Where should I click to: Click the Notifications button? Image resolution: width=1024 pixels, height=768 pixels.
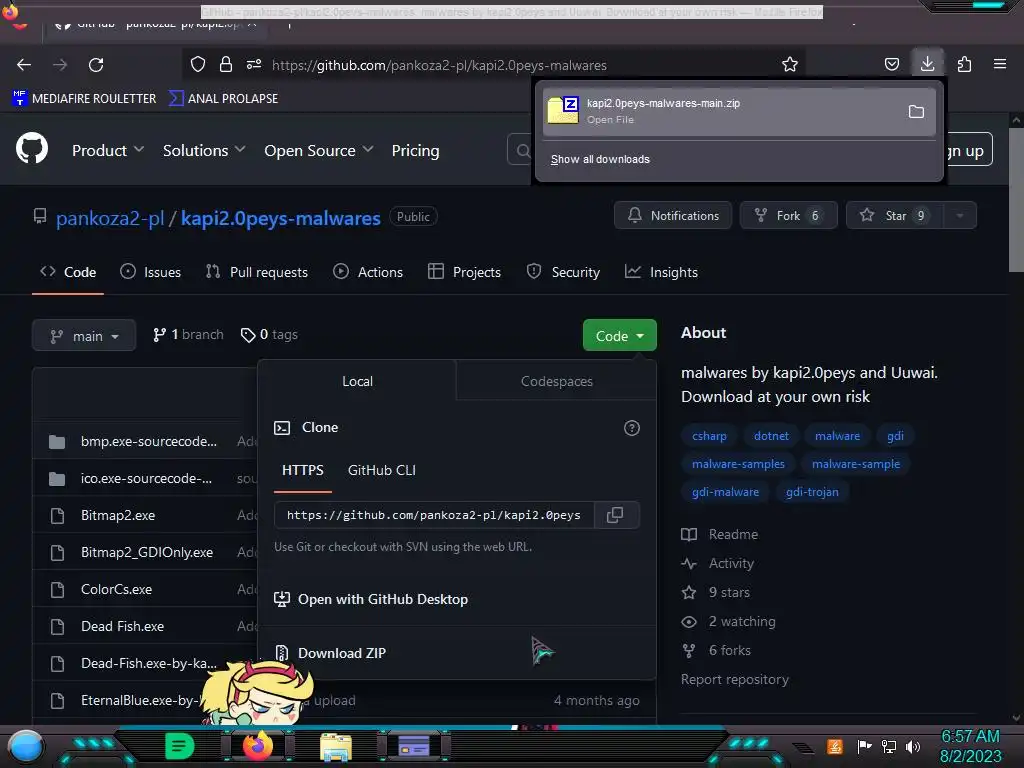[673, 216]
